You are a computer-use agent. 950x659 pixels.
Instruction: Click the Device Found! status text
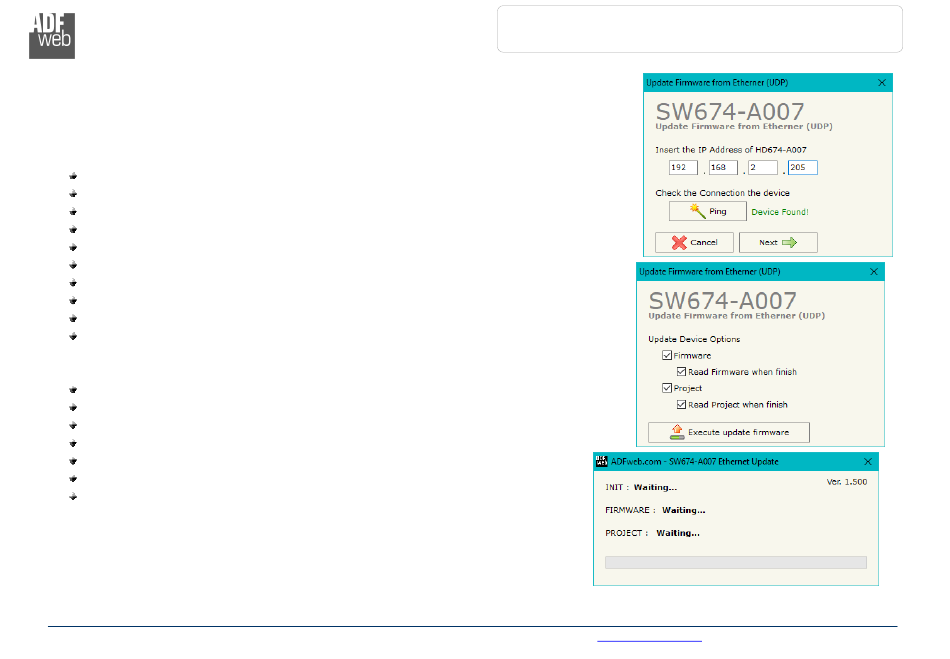pos(780,212)
